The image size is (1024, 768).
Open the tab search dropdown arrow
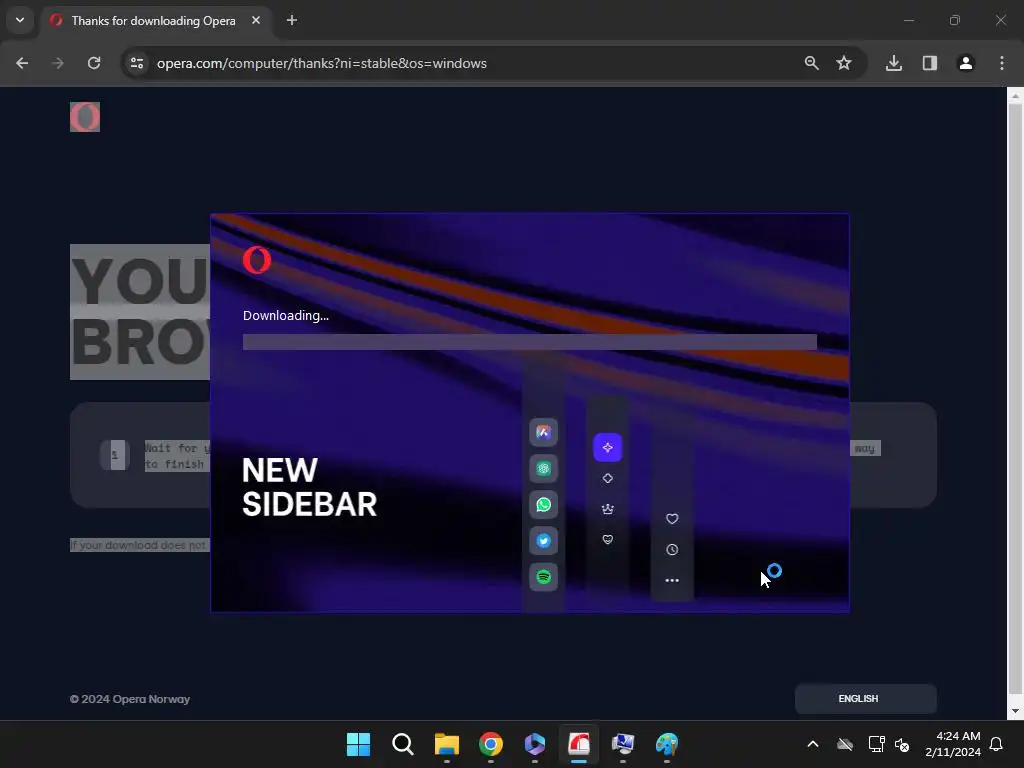(x=20, y=20)
